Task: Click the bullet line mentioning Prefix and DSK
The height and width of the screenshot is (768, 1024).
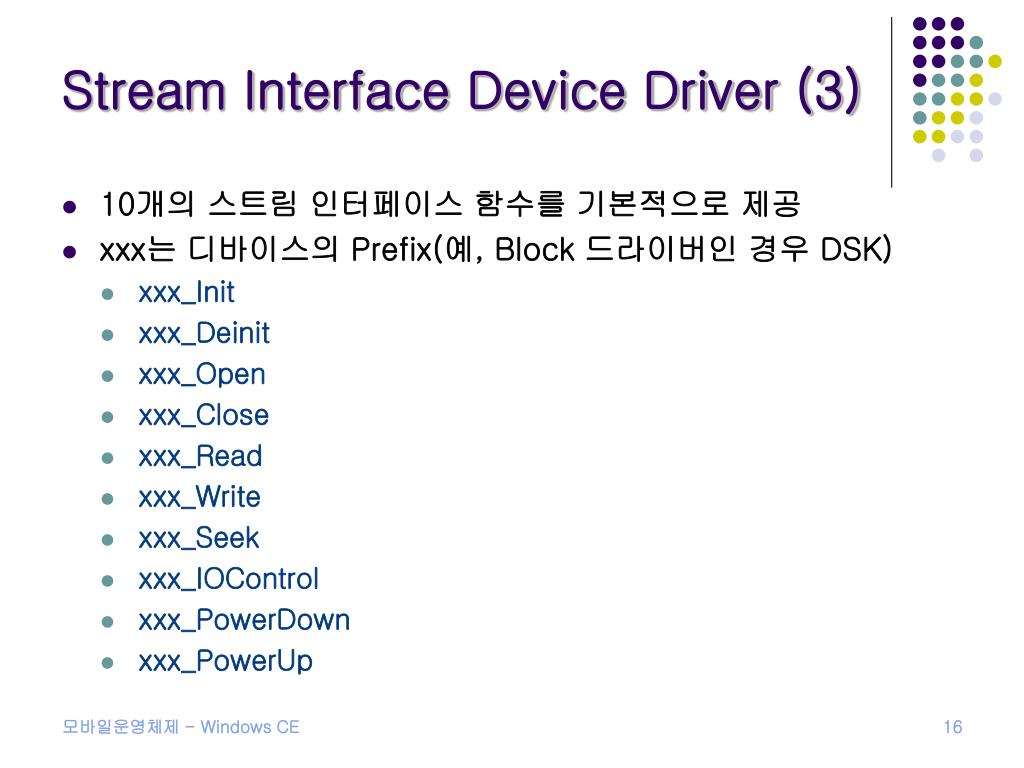Action: (495, 249)
